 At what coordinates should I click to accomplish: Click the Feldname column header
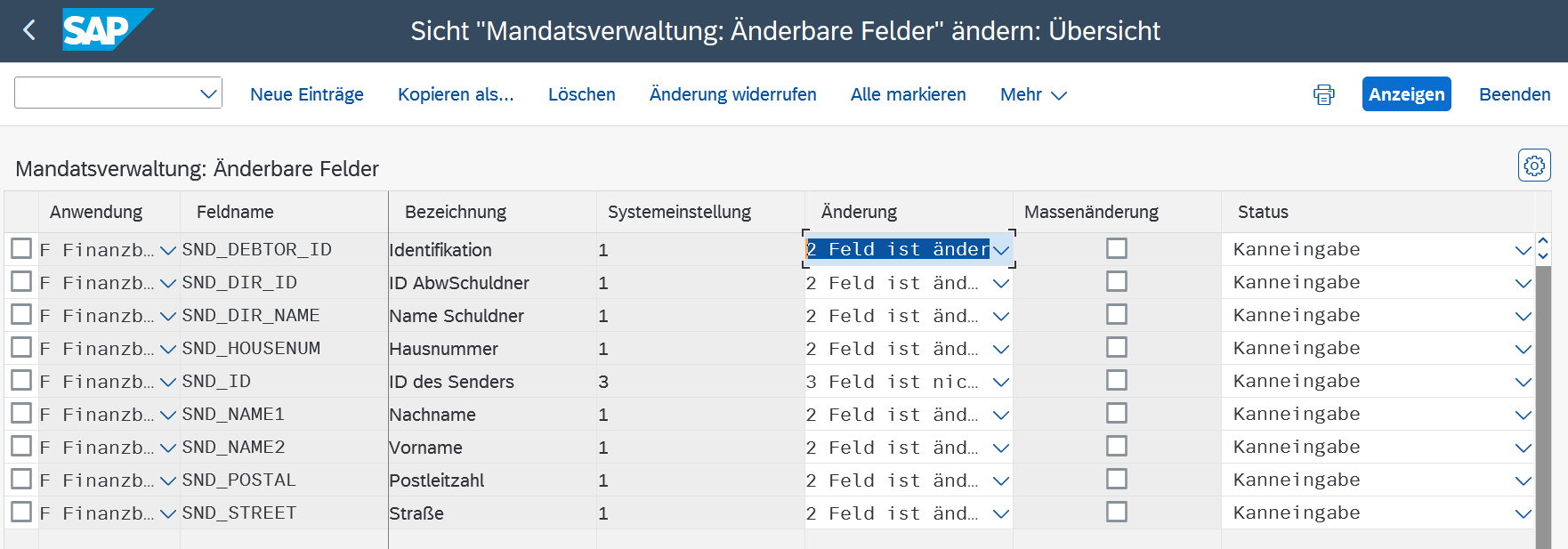pos(235,212)
